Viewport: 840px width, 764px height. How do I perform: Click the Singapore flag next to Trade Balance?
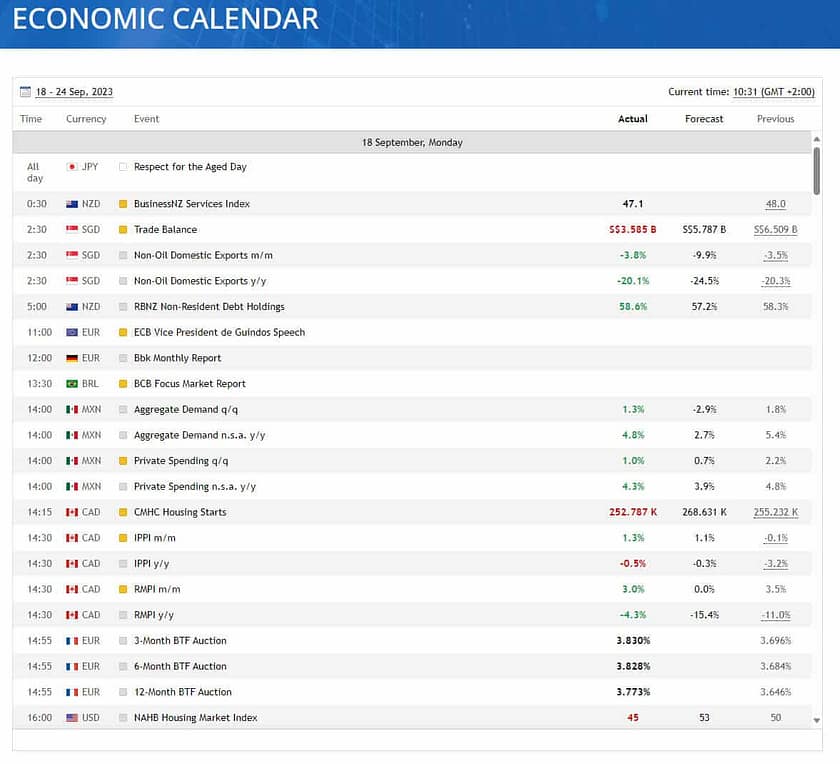[x=72, y=230]
